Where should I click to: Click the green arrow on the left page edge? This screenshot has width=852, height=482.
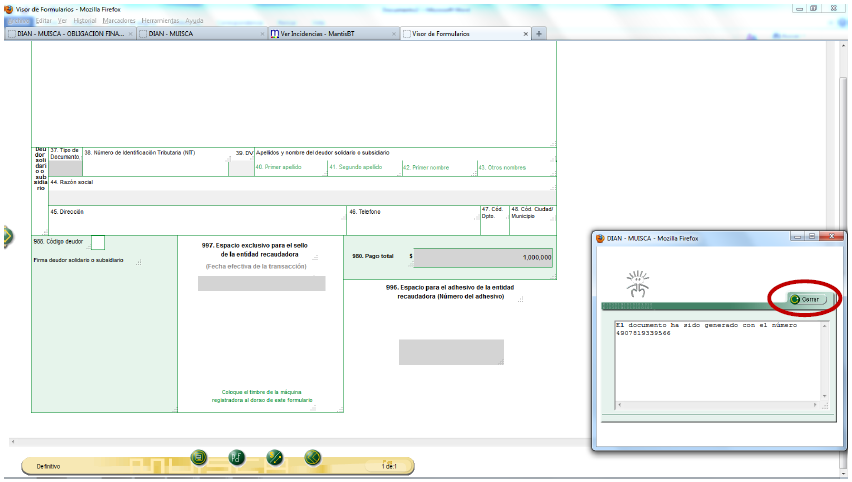(x=8, y=236)
